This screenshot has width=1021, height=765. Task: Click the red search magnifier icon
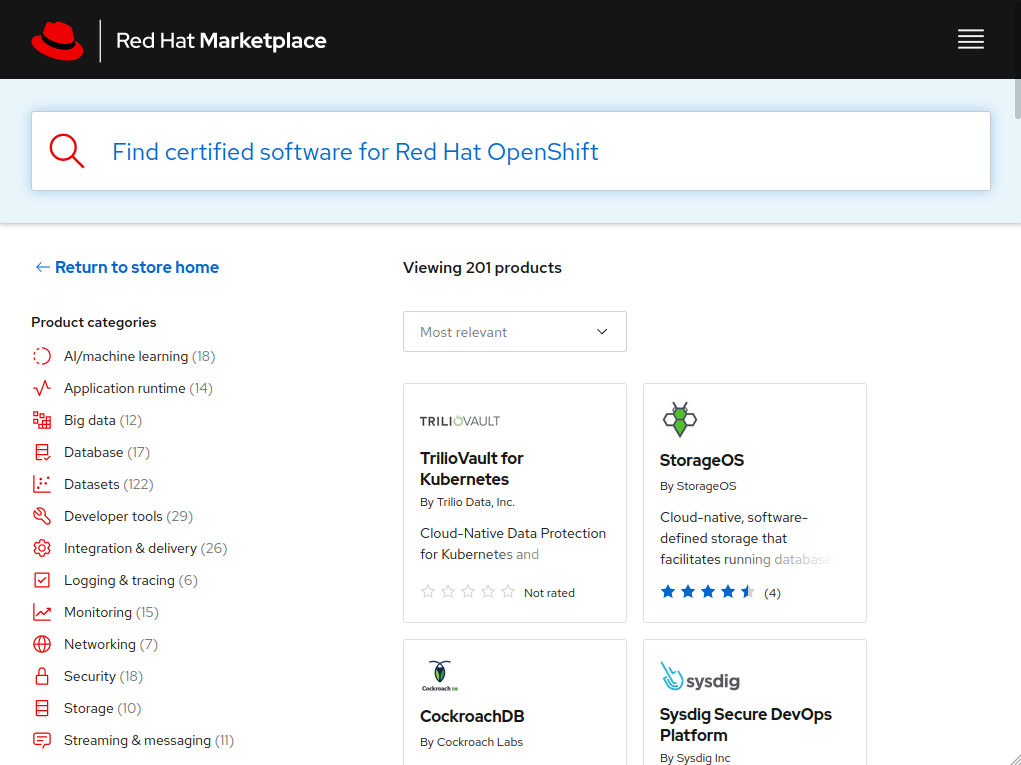point(67,151)
